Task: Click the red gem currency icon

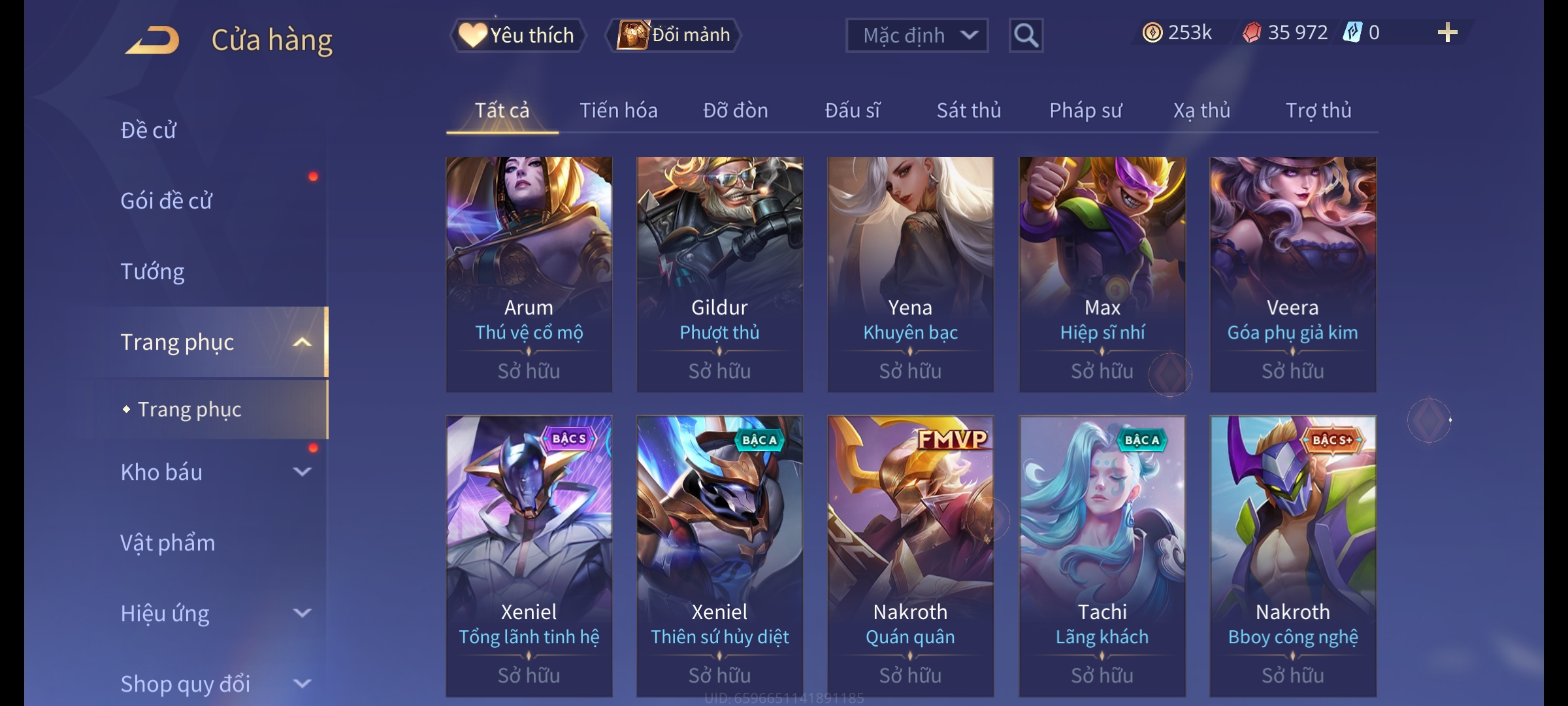Action: [x=1252, y=33]
